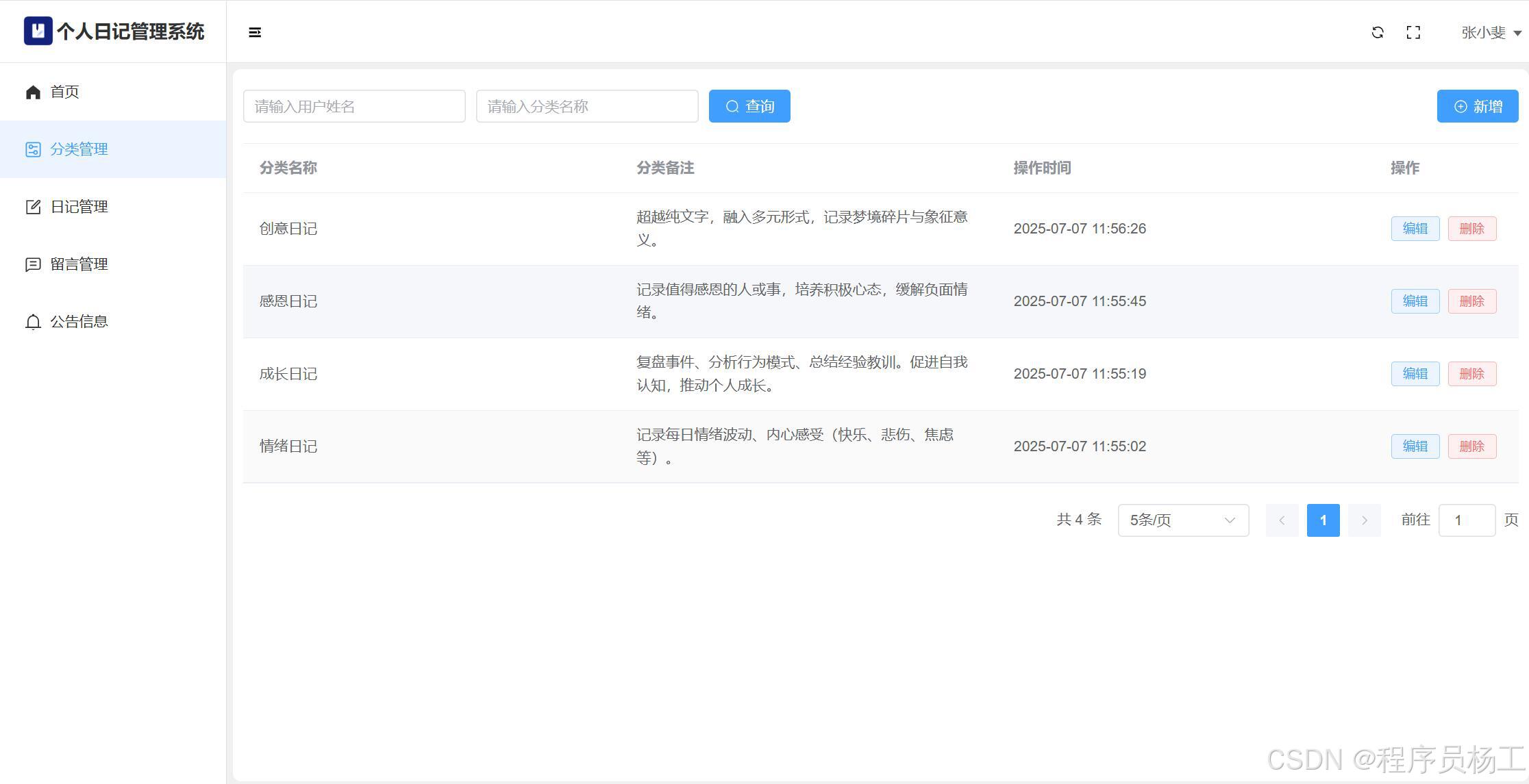The image size is (1529, 784).
Task: Click the sidebar collapse hamburger icon
Action: (255, 32)
